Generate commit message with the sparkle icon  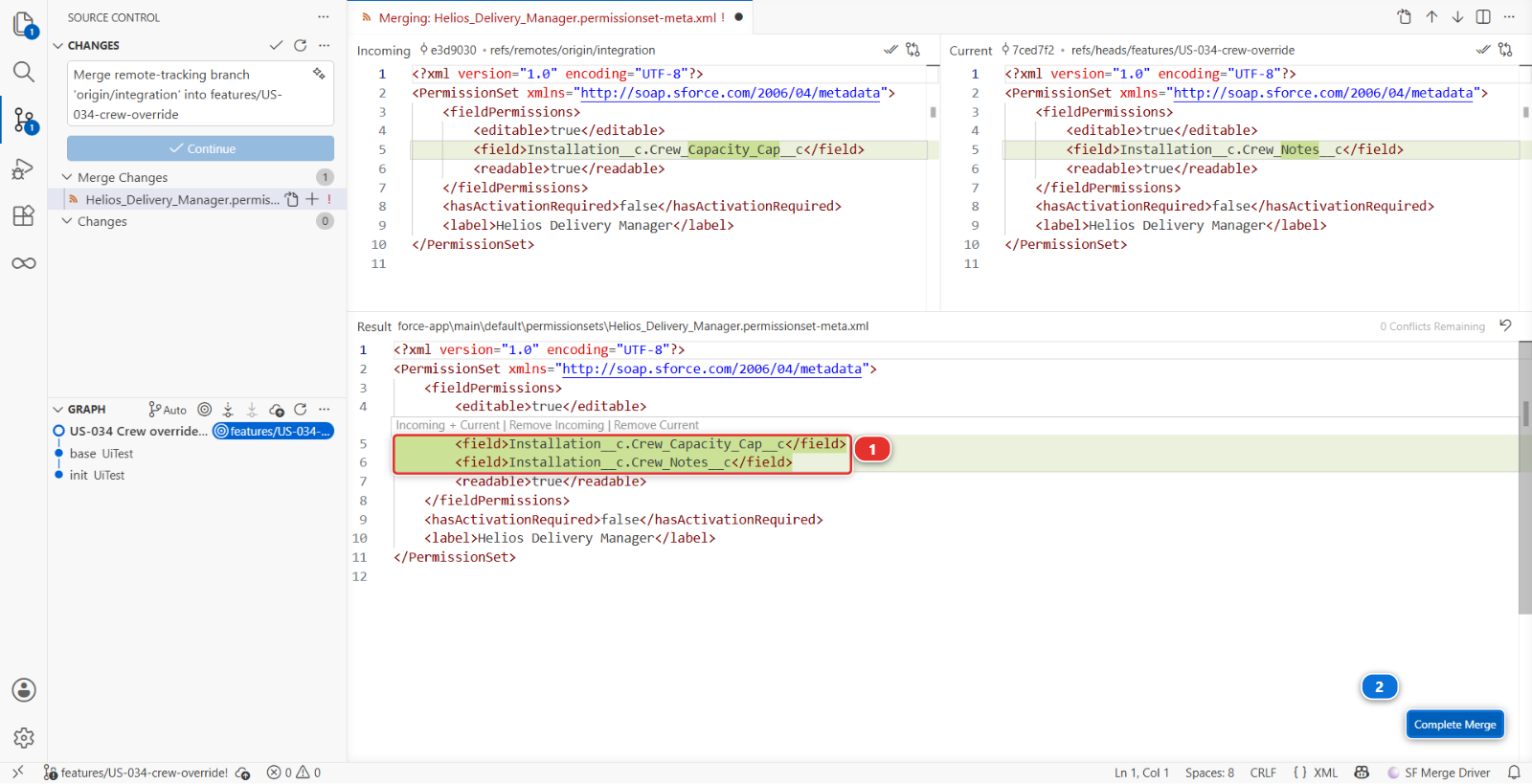[x=319, y=74]
